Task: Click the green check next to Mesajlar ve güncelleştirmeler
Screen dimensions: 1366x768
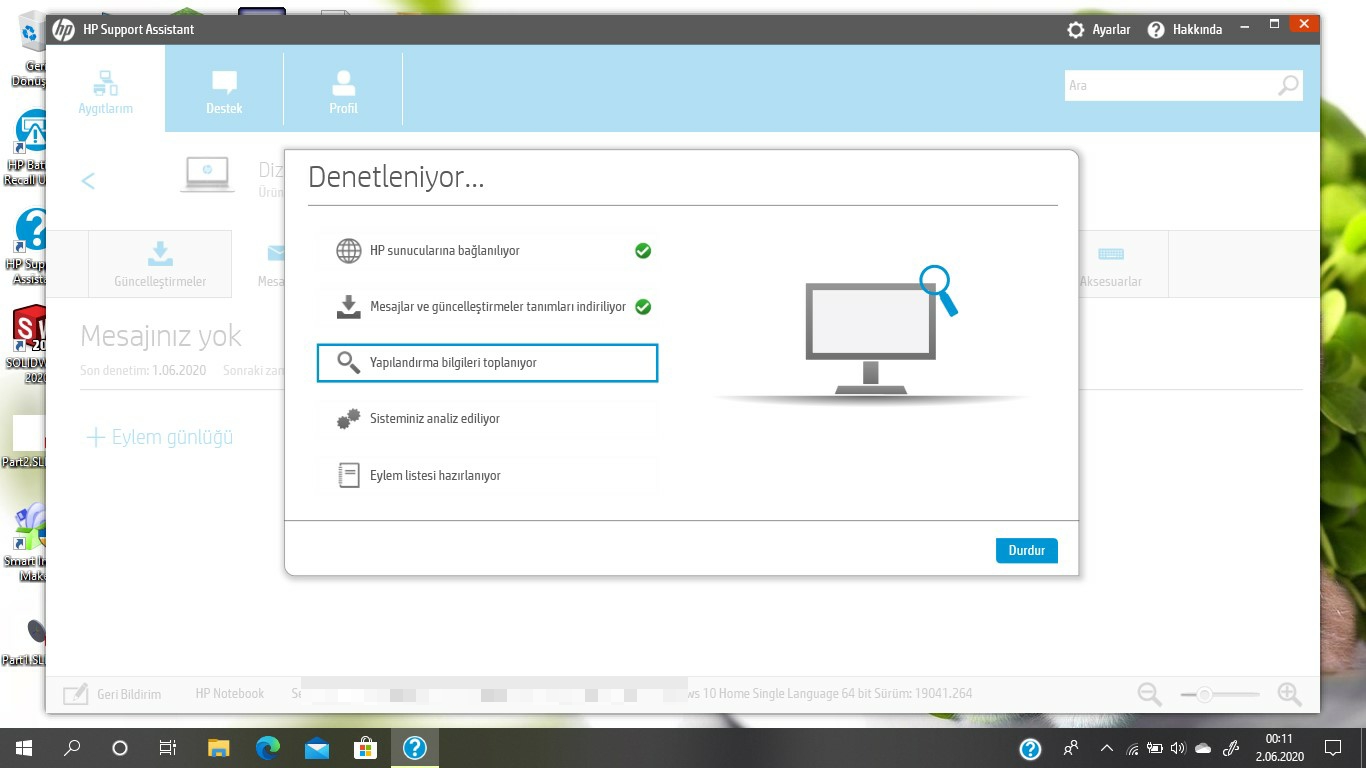Action: point(643,307)
